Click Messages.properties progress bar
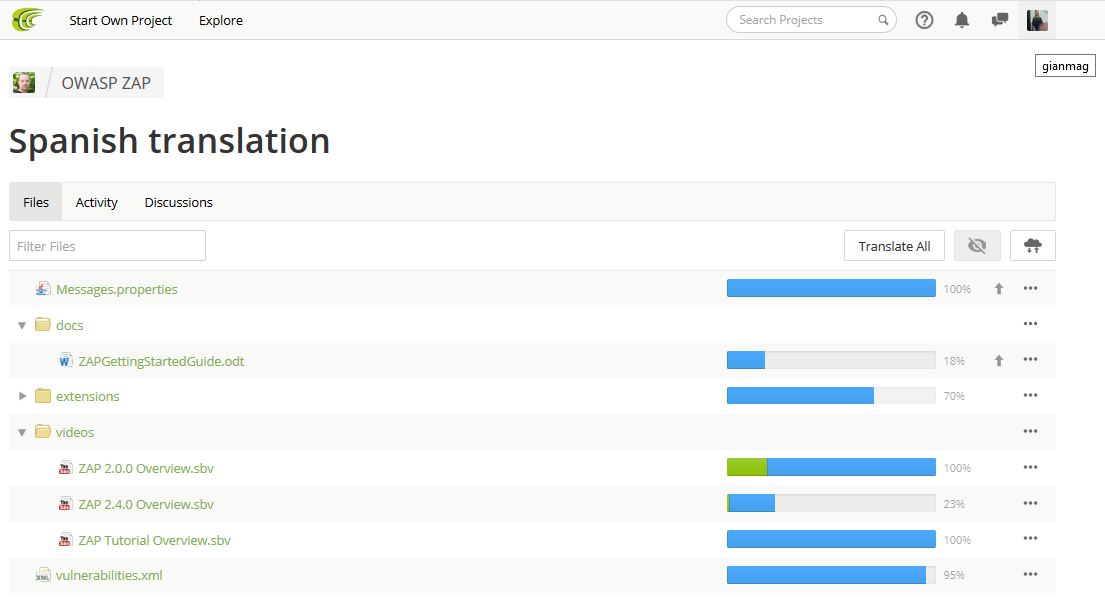The width and height of the screenshot is (1105, 610). coord(831,288)
